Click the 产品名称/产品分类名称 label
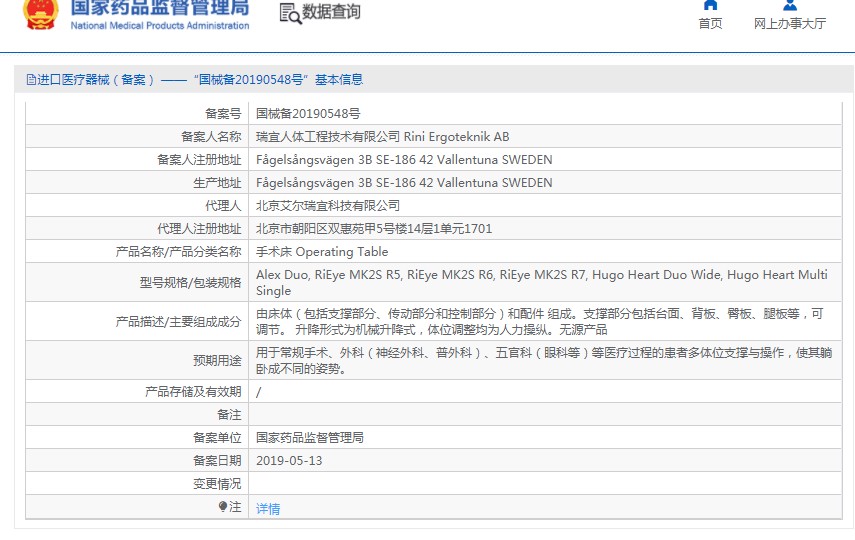Viewport: 855px width, 540px height. pyautogui.click(x=178, y=251)
